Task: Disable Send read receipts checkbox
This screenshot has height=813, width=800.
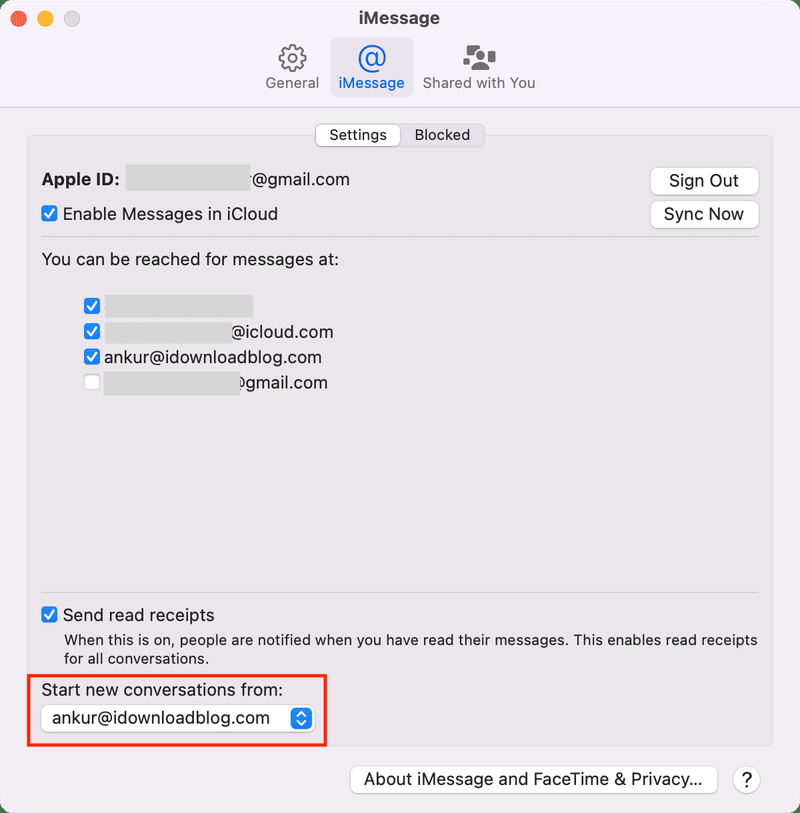Action: pyautogui.click(x=49, y=615)
